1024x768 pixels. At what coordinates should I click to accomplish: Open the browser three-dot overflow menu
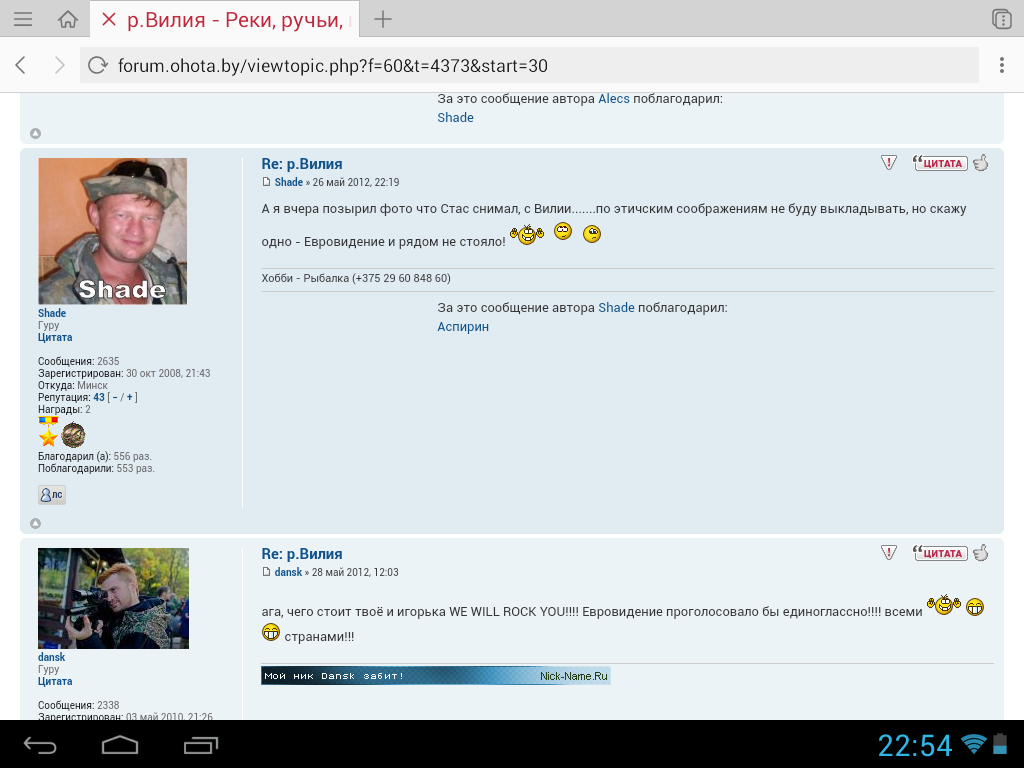click(1001, 66)
